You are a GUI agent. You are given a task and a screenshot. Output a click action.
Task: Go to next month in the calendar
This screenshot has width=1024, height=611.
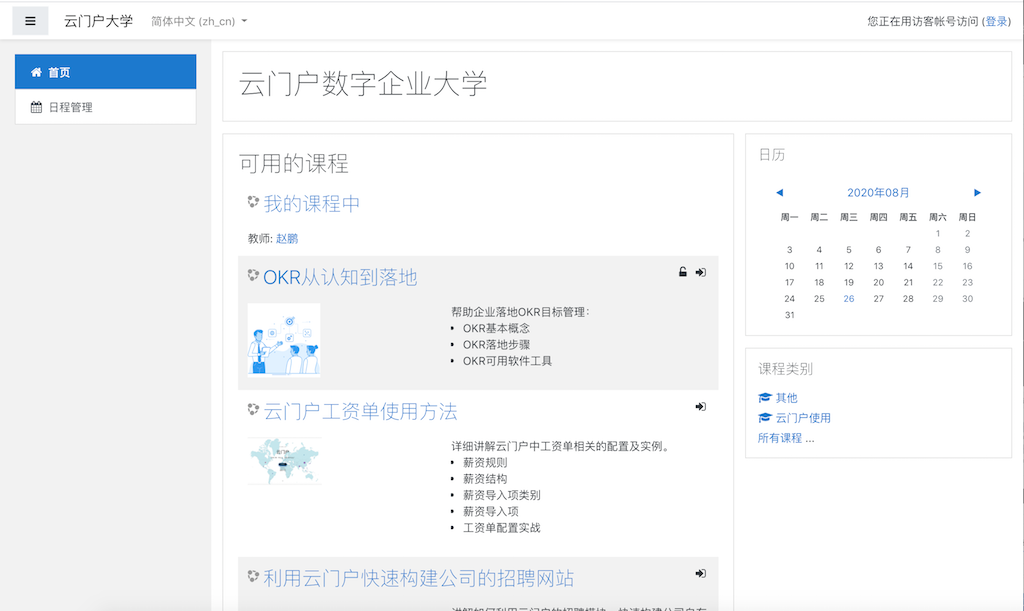pyautogui.click(x=977, y=193)
